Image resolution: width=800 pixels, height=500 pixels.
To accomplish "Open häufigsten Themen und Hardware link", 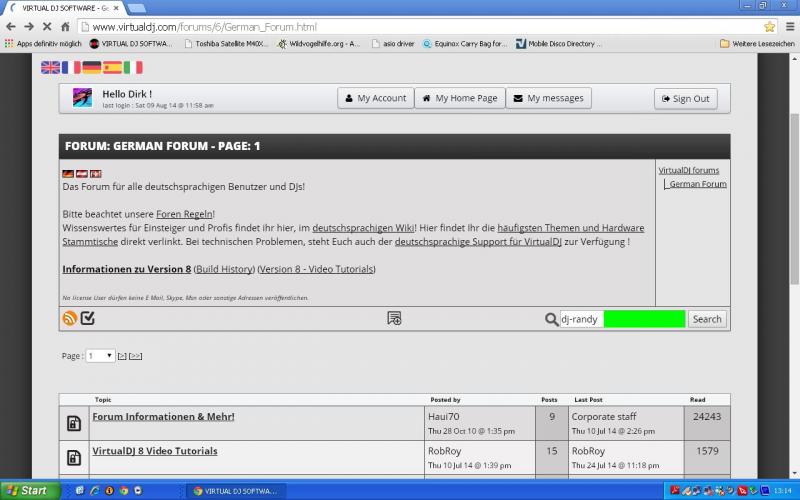I will click(570, 228).
